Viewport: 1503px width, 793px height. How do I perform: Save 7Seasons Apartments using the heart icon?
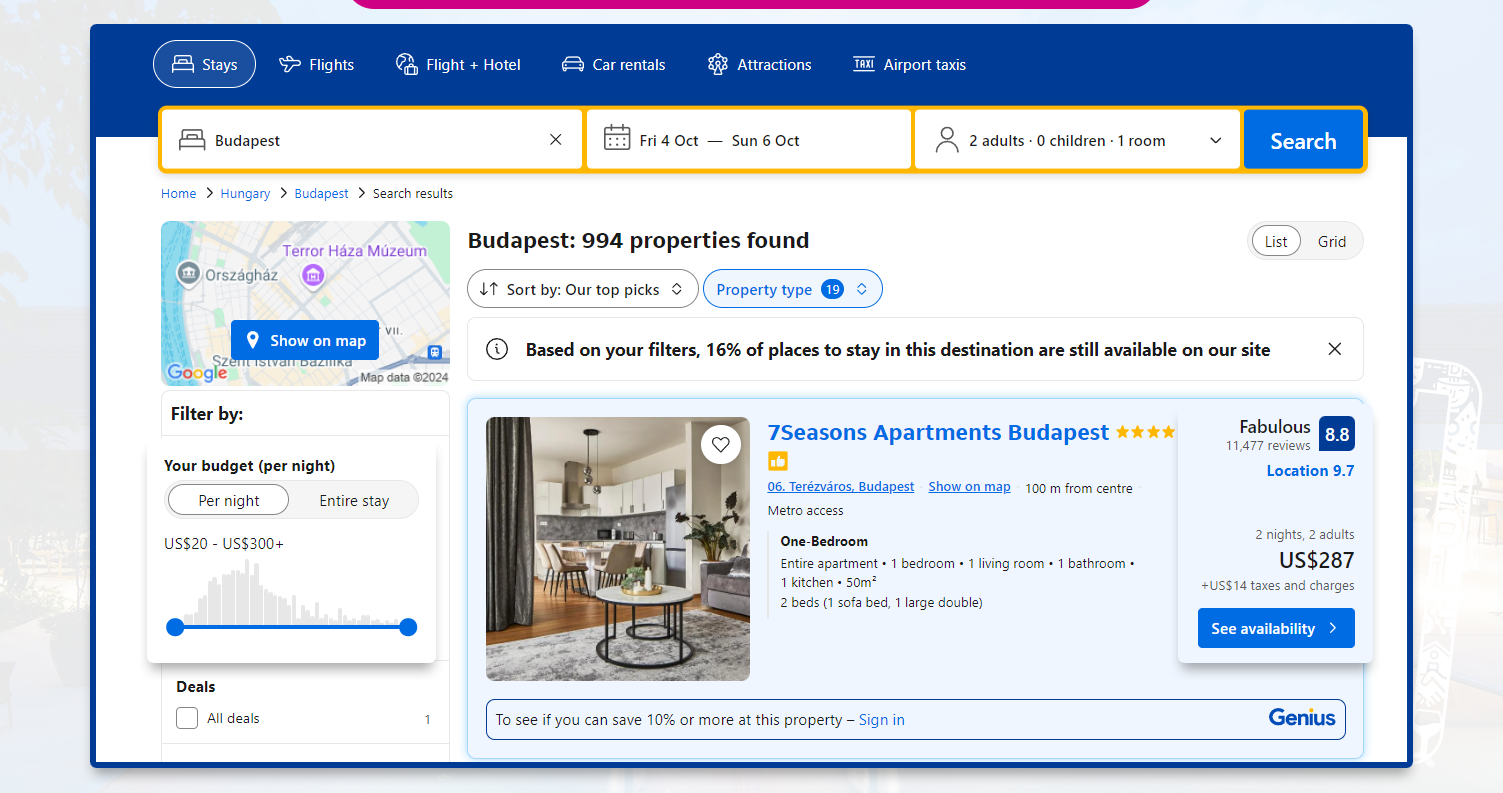[721, 444]
